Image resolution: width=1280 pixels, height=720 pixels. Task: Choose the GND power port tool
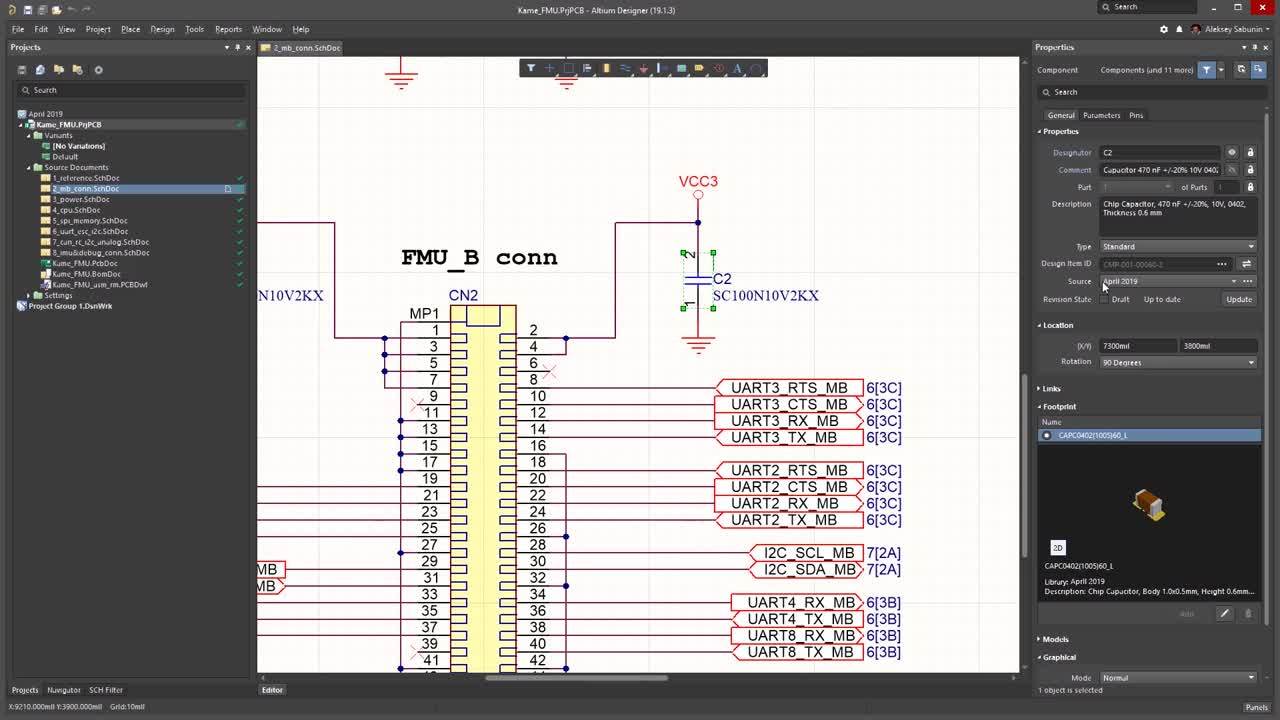(643, 68)
